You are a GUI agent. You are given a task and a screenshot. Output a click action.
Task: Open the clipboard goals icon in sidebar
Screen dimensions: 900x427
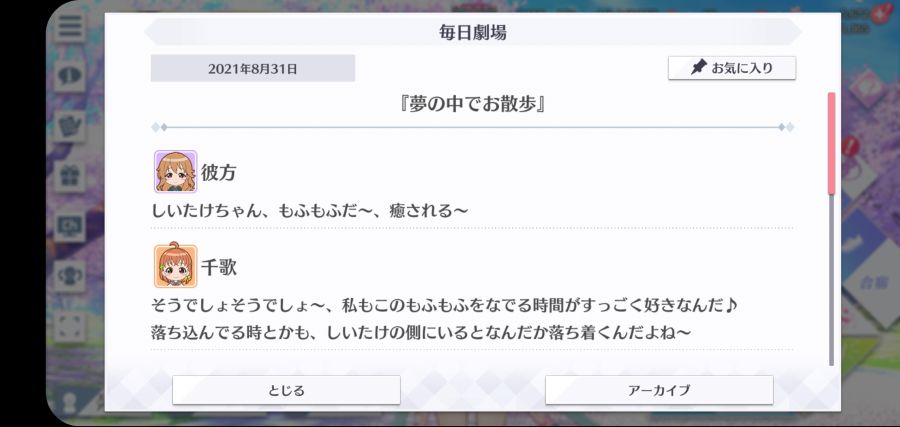(x=70, y=126)
